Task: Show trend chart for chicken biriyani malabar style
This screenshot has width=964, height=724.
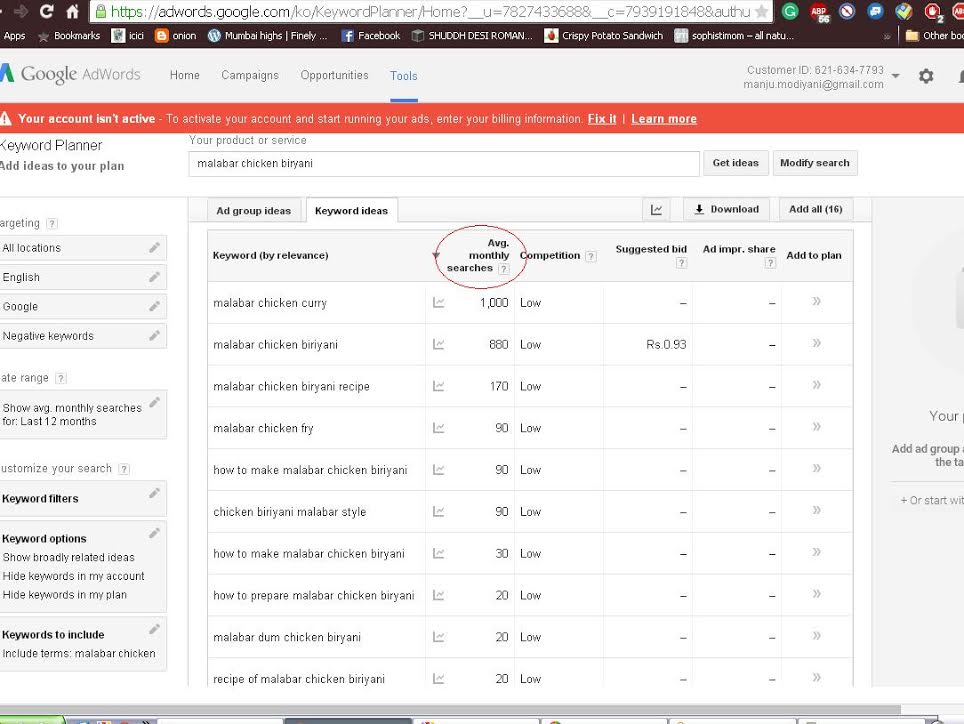Action: [438, 511]
